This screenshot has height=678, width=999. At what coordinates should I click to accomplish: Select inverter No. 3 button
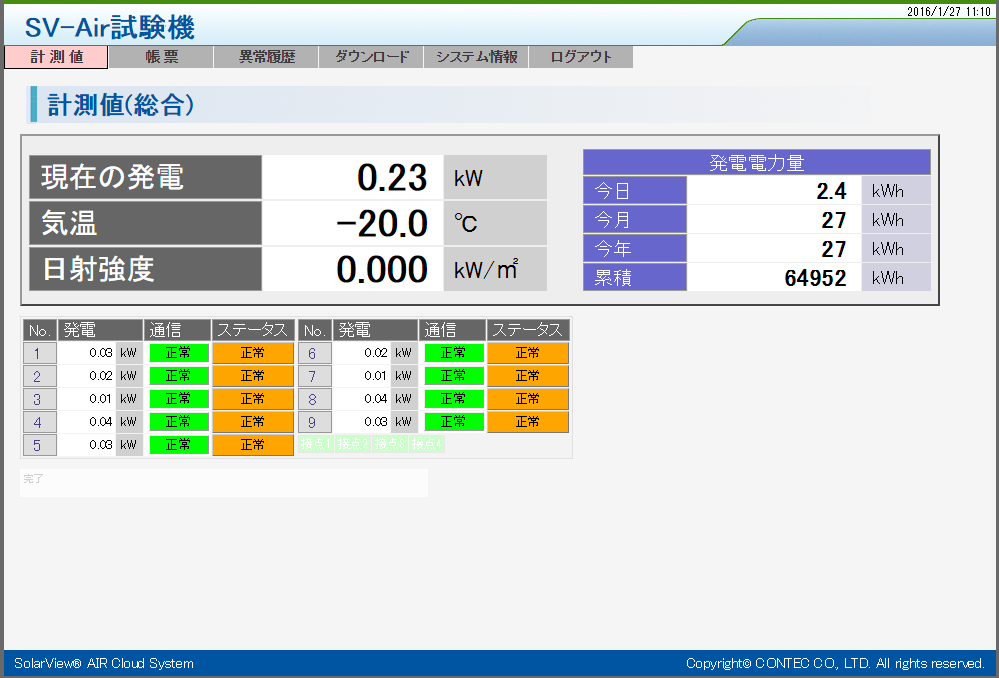coord(38,399)
